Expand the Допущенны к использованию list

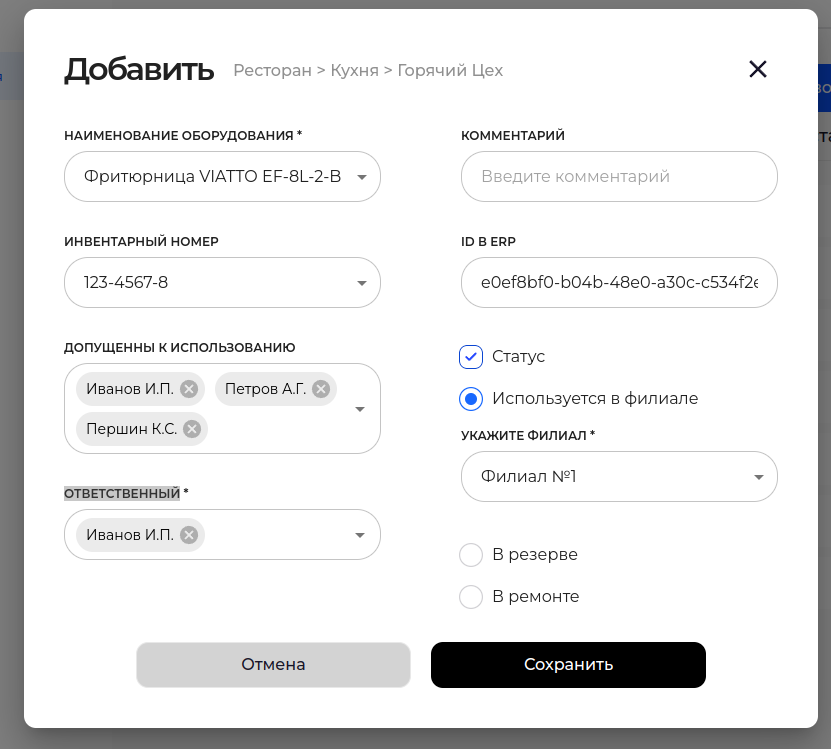(x=361, y=409)
